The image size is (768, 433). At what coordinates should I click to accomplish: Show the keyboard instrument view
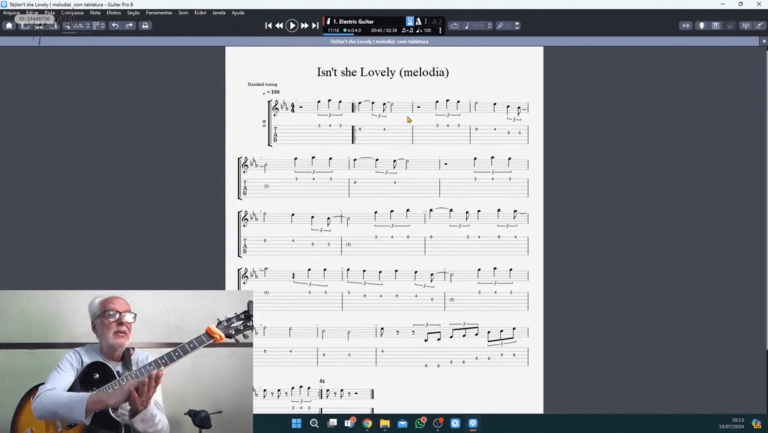tap(716, 25)
